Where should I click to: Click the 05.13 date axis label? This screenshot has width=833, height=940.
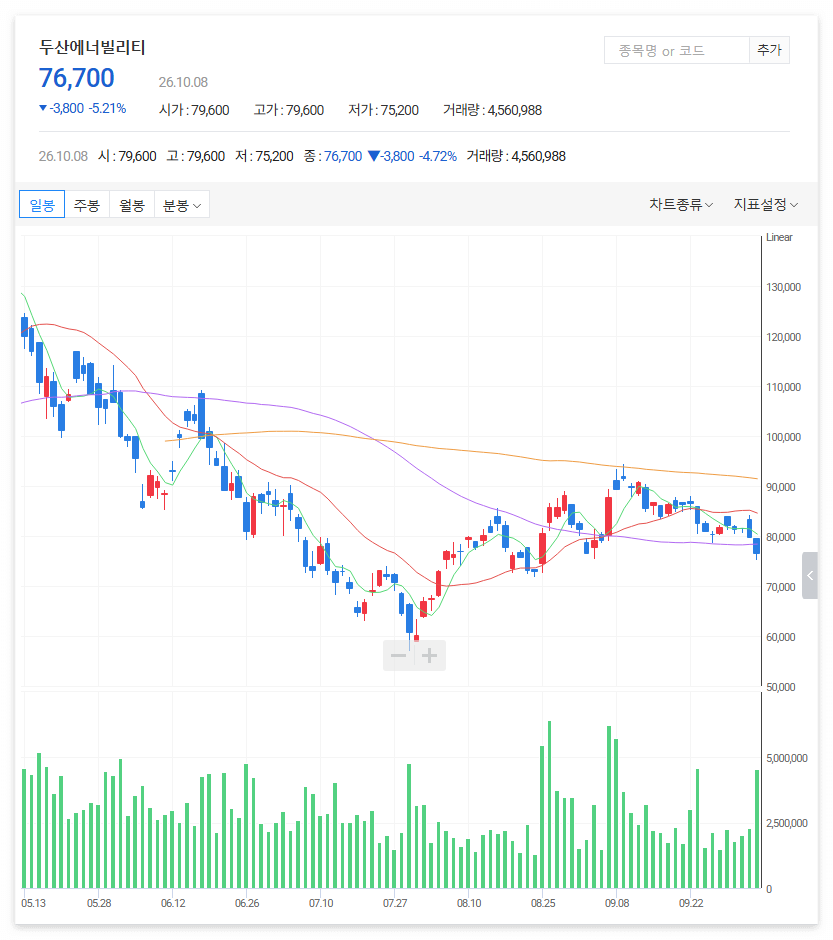tap(34, 903)
